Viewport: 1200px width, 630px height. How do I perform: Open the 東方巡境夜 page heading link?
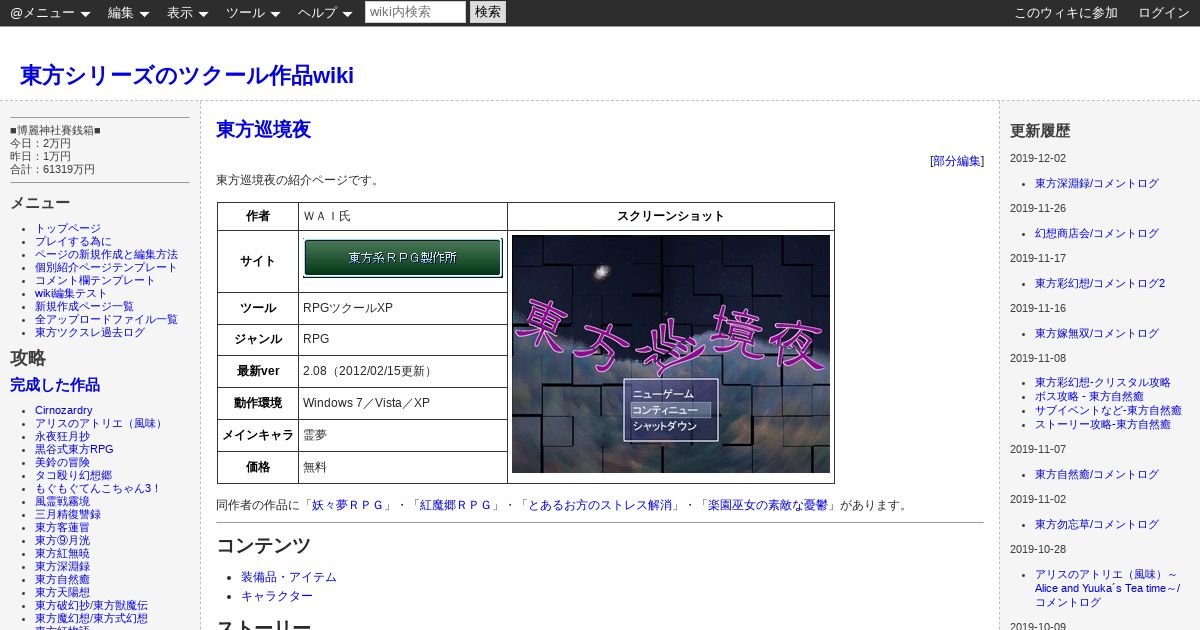(264, 129)
